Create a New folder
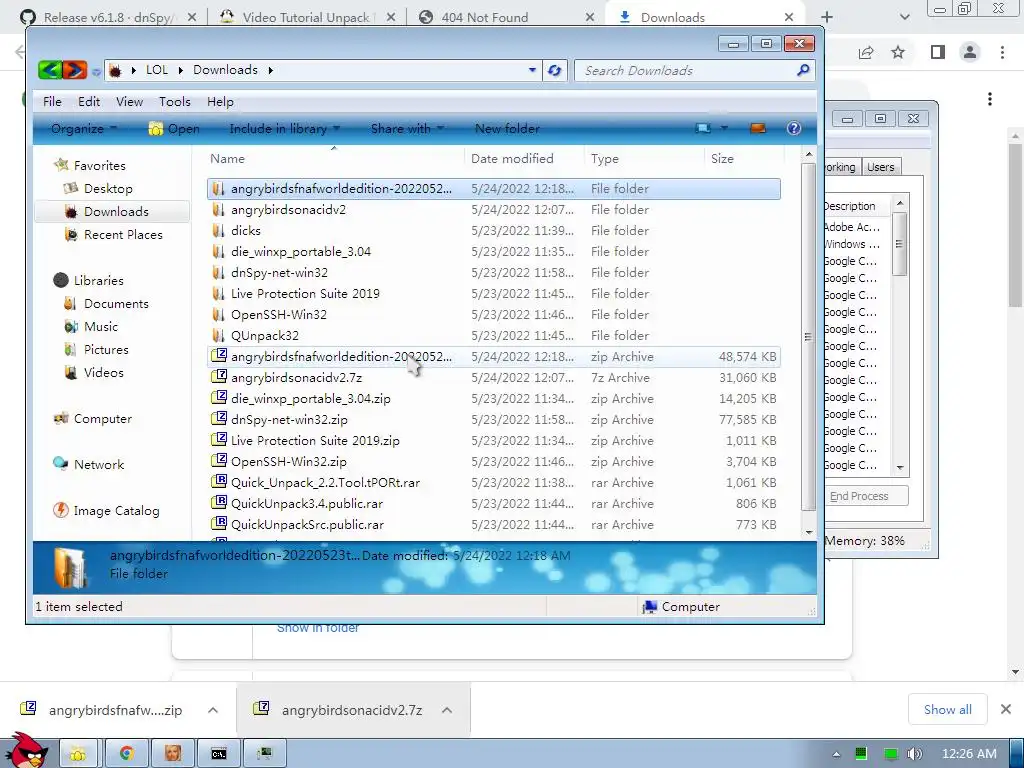This screenshot has height=768, width=1024. pyautogui.click(x=507, y=129)
